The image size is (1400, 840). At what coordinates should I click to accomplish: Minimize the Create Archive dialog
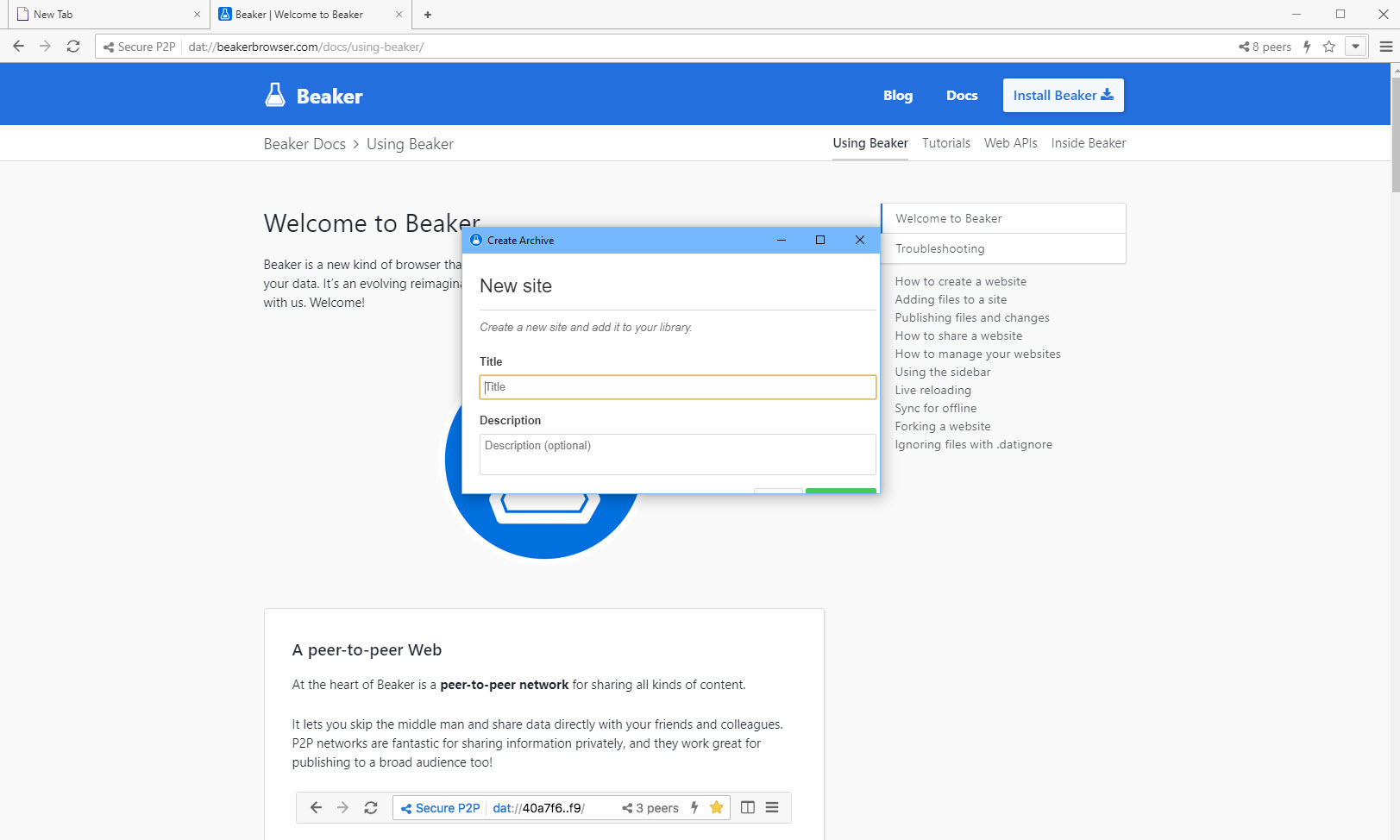tap(782, 240)
